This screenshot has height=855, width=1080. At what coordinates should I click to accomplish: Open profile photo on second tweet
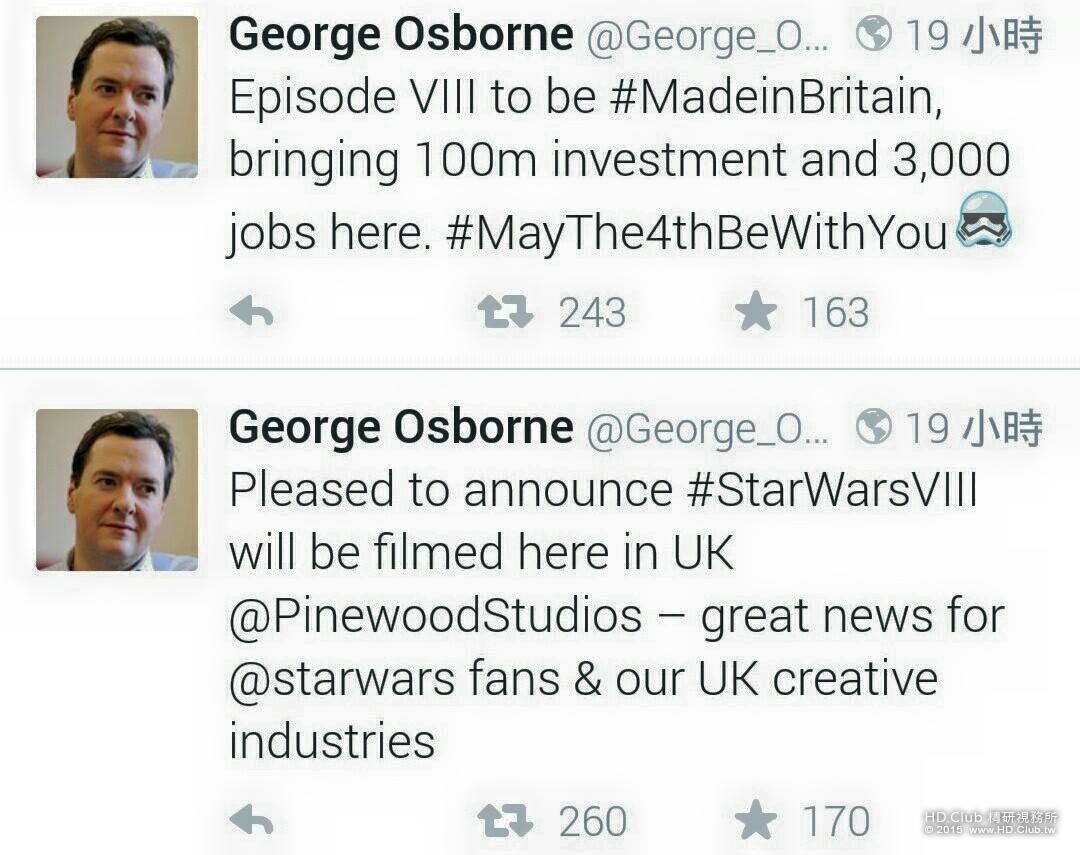click(117, 489)
